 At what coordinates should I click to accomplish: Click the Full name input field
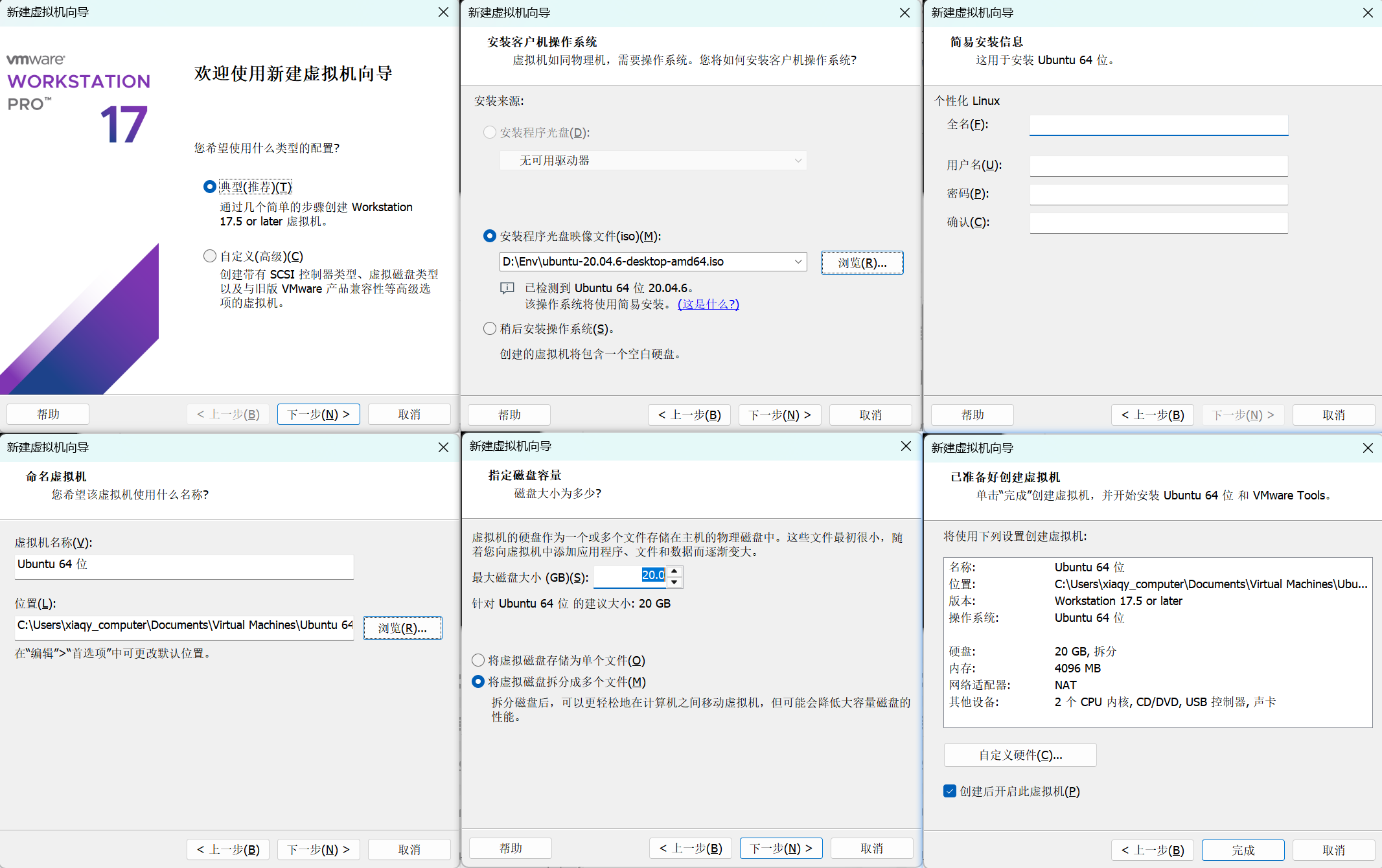pos(1158,125)
